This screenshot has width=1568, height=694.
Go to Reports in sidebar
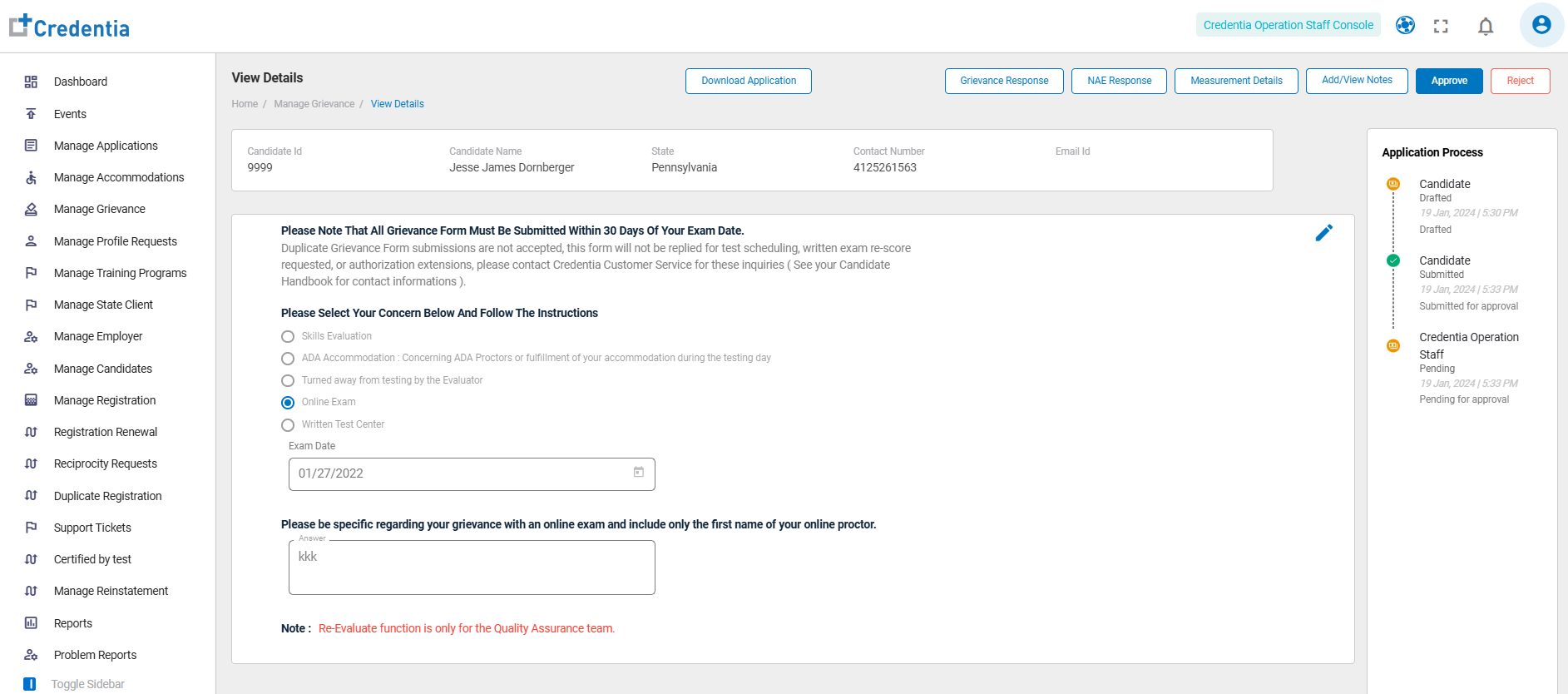click(x=73, y=623)
